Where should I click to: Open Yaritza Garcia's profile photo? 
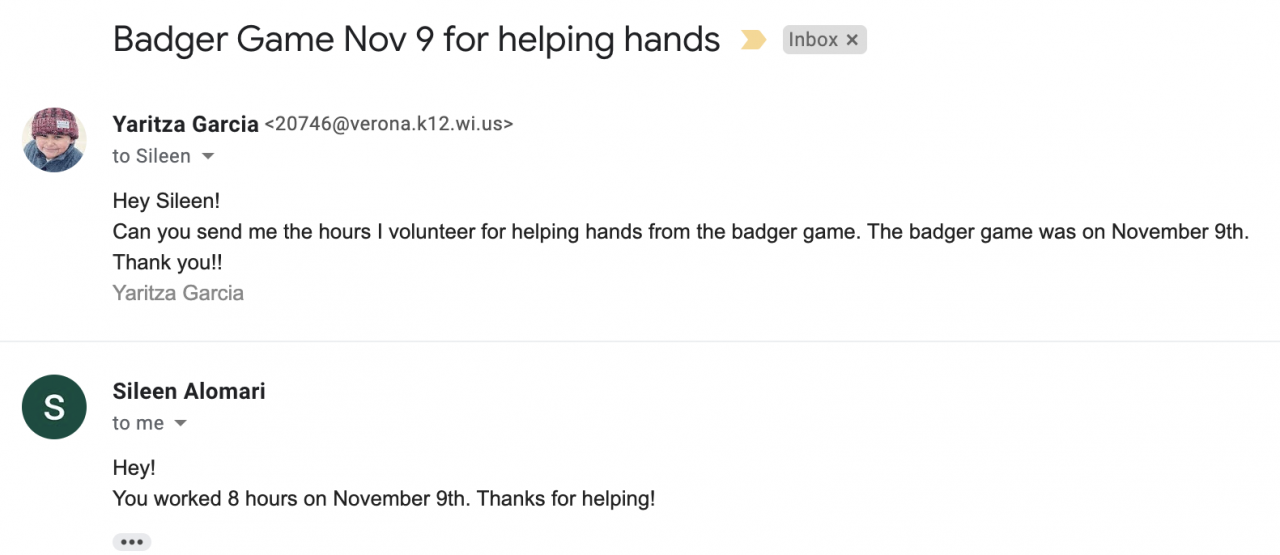tap(54, 140)
